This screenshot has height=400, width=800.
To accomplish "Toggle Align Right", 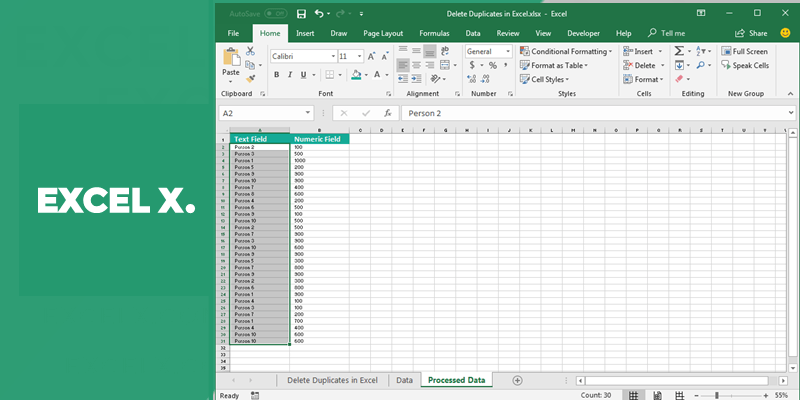I will pos(430,65).
